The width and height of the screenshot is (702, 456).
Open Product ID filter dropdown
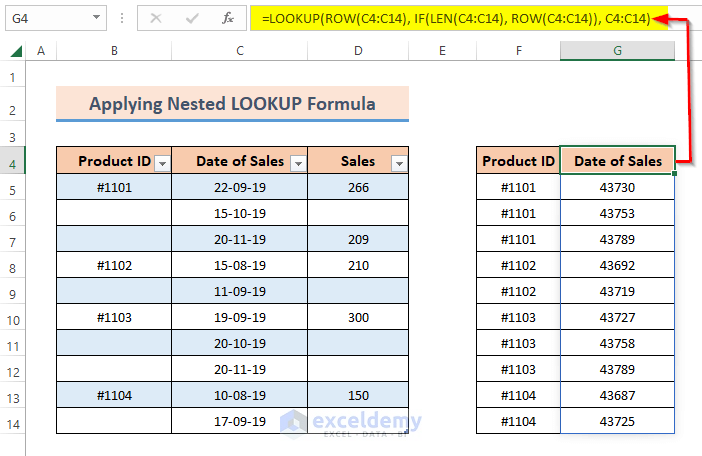163,164
